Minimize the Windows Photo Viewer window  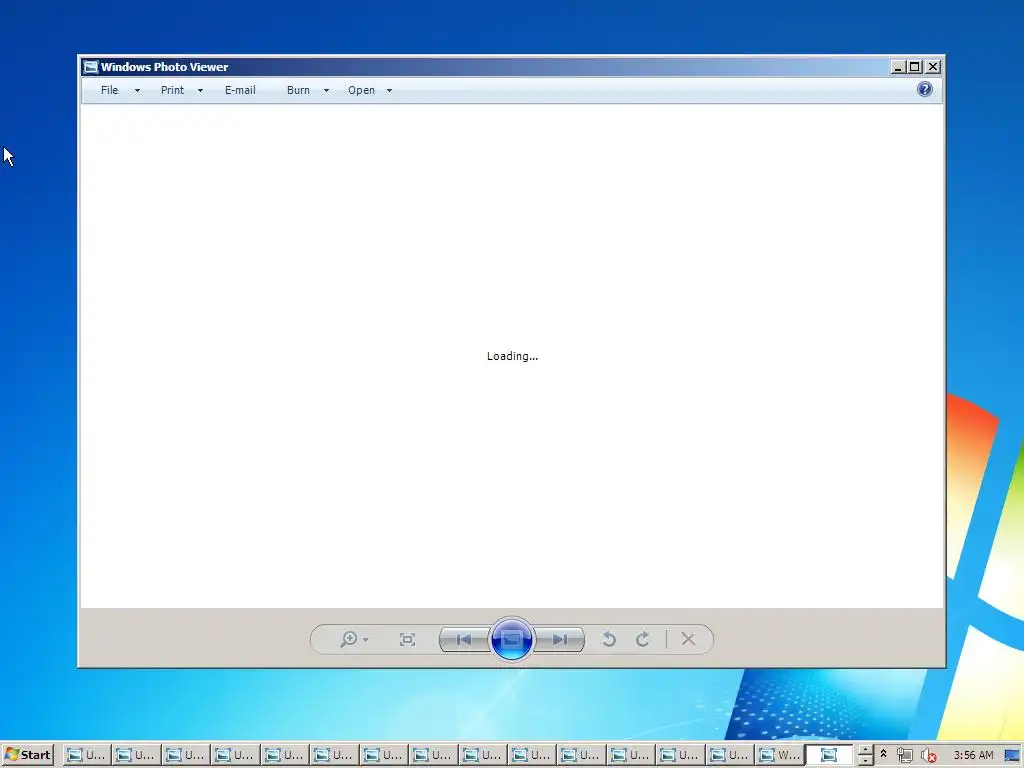(x=898, y=67)
